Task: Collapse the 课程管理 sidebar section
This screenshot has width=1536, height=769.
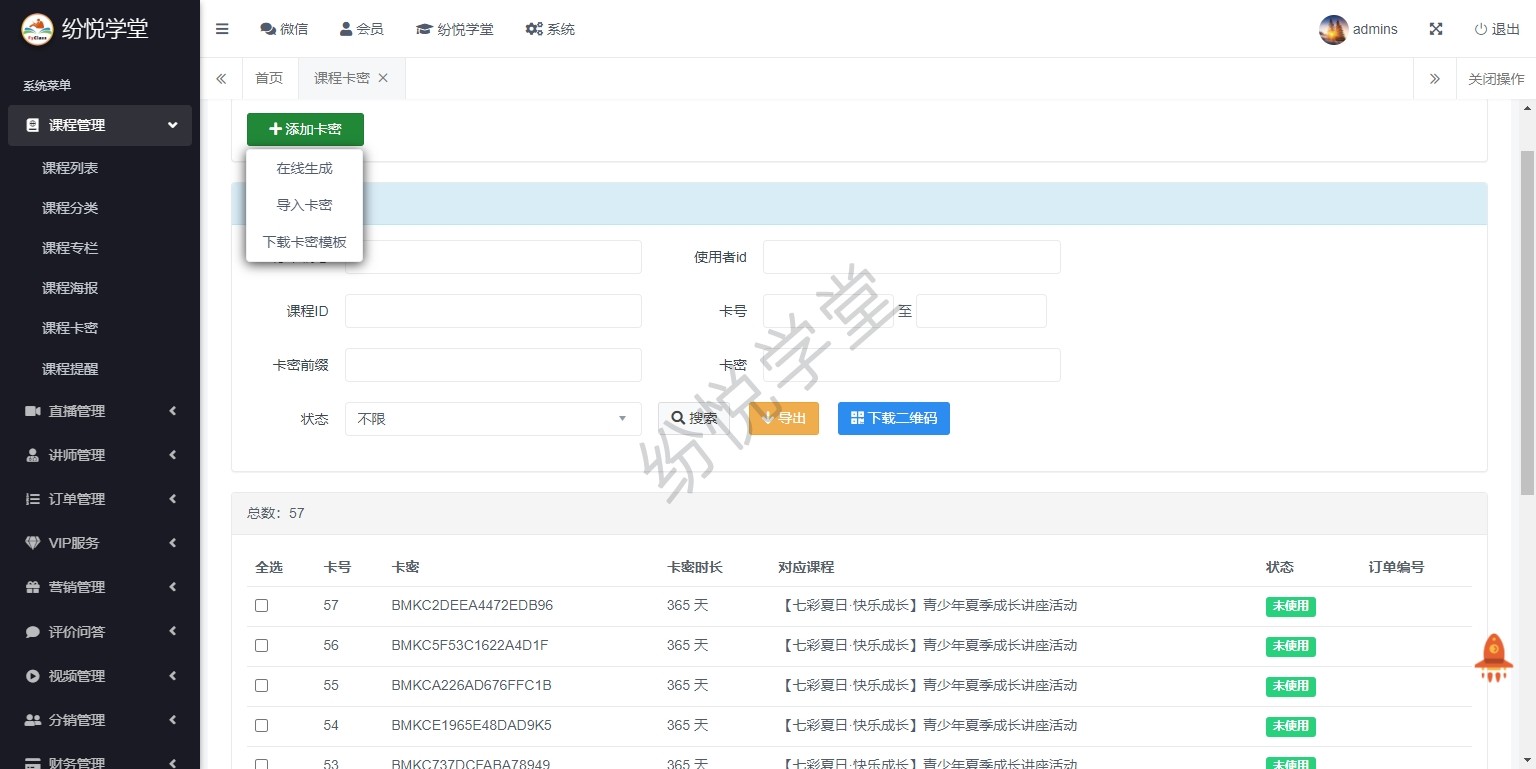Action: click(x=100, y=125)
